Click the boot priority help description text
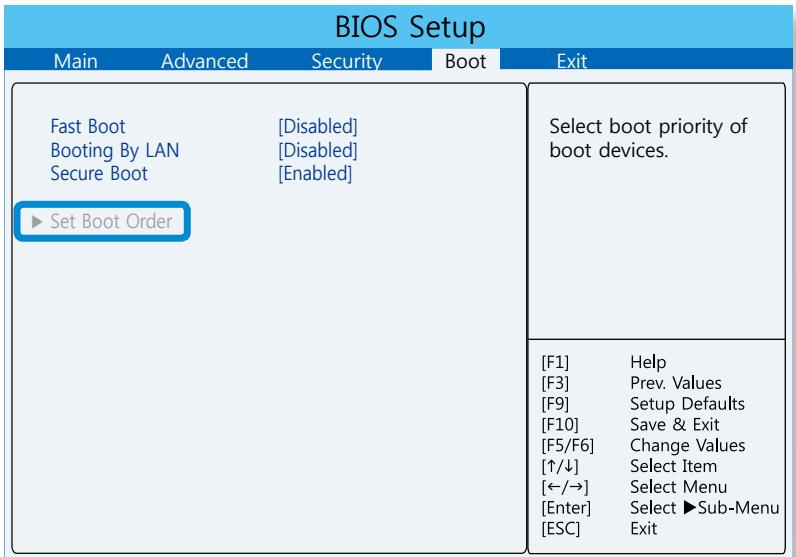Screen dimensions: 796x557 [x=649, y=141]
